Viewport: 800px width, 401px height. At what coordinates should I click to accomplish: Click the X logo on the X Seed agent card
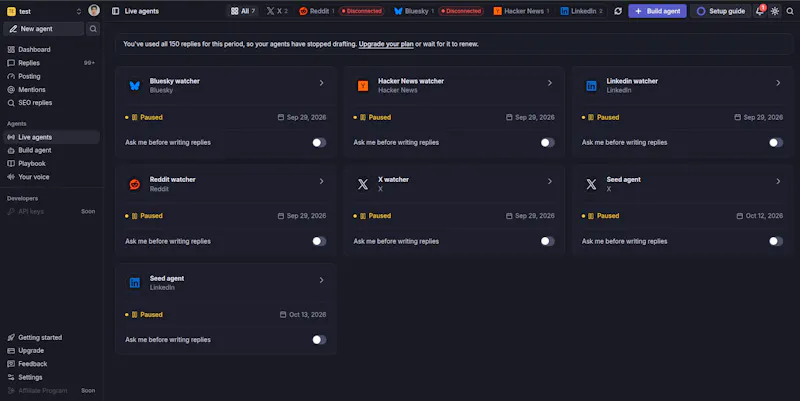(x=591, y=184)
